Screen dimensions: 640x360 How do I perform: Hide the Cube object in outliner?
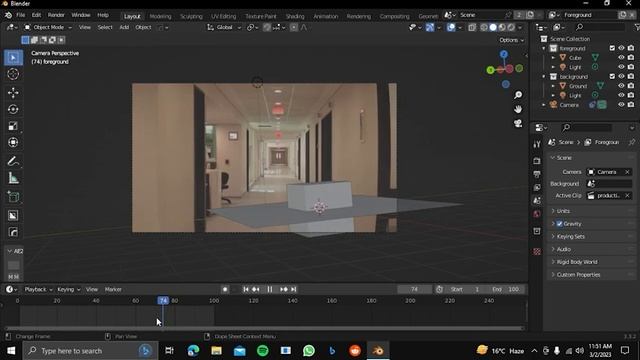tap(621, 58)
